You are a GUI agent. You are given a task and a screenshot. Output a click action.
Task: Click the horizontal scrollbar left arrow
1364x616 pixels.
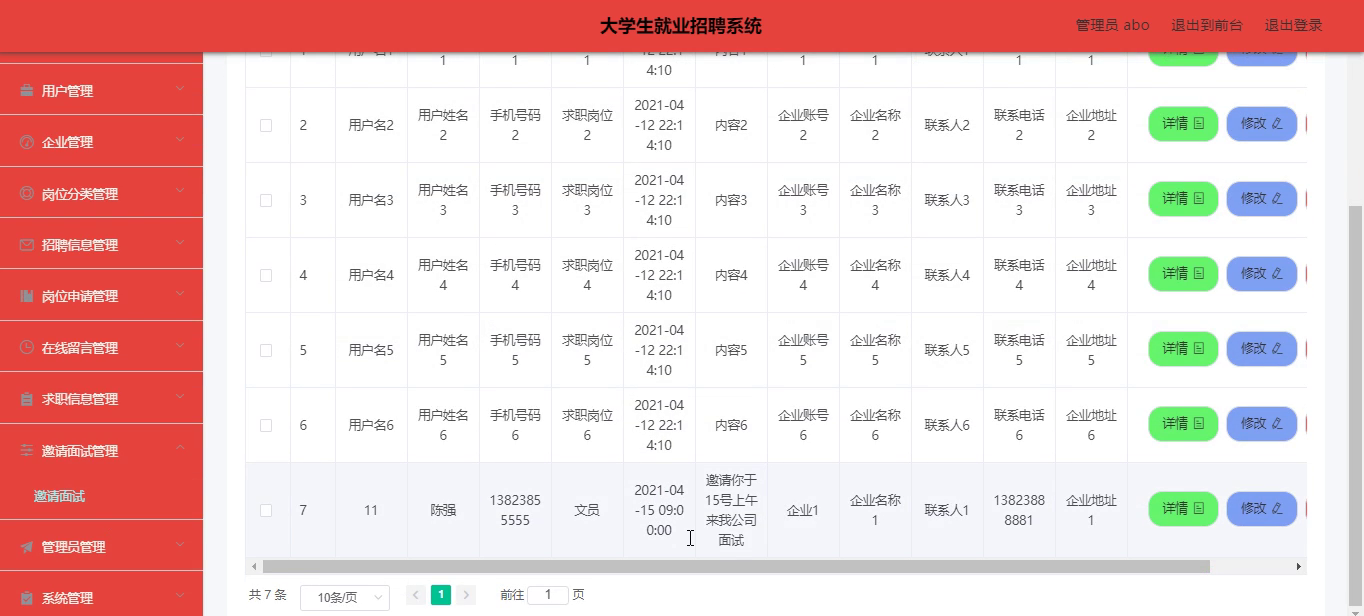tap(254, 567)
